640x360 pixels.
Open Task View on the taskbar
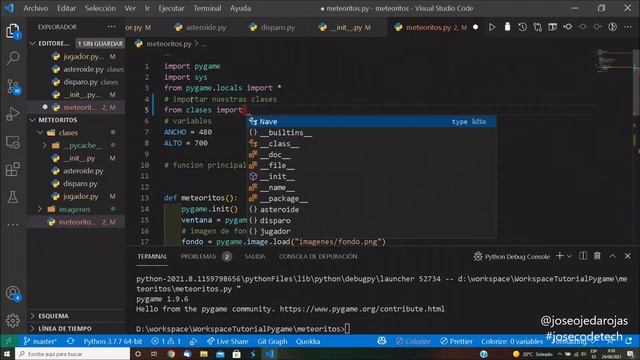(154, 354)
